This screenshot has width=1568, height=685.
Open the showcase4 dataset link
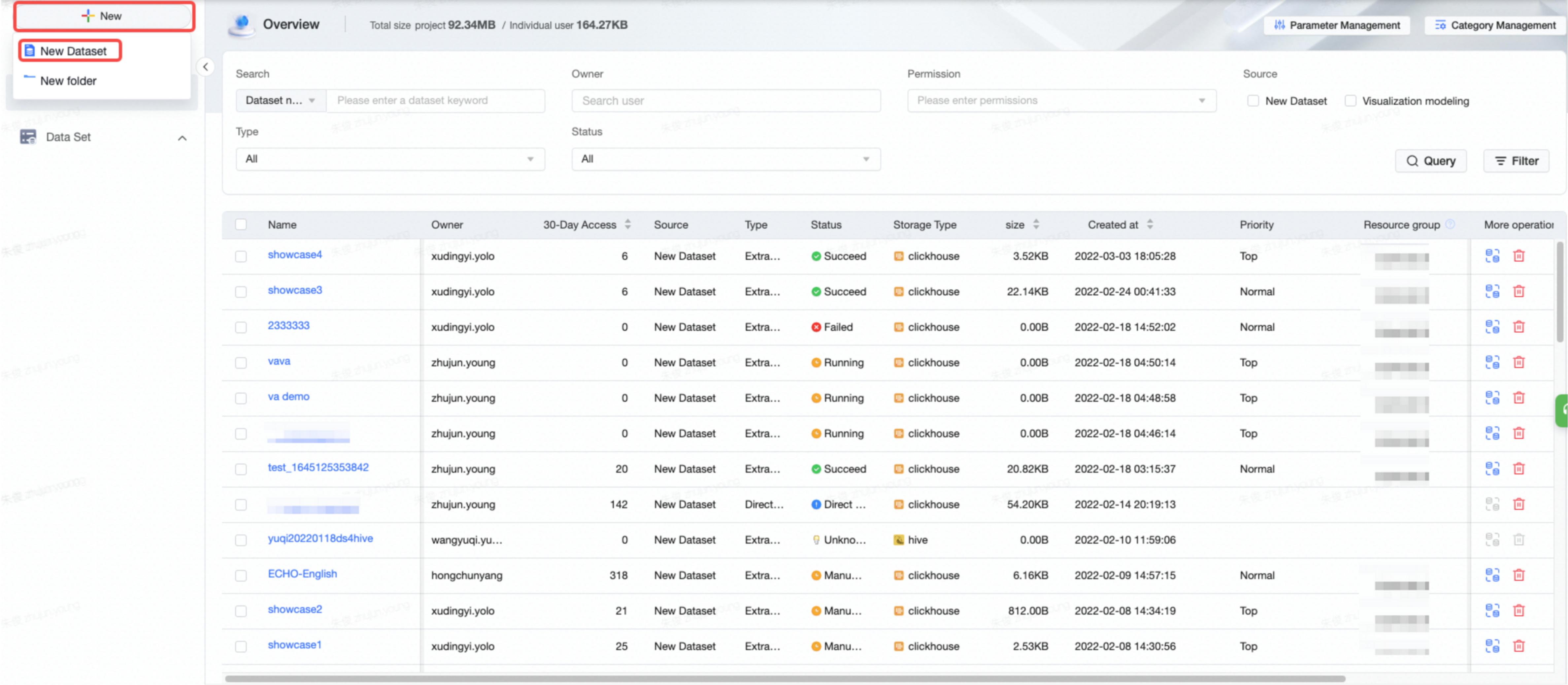pyautogui.click(x=295, y=254)
